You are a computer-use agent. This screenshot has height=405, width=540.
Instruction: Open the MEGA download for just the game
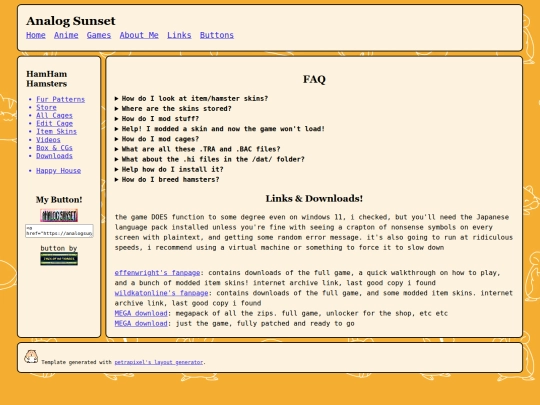pyautogui.click(x=141, y=324)
